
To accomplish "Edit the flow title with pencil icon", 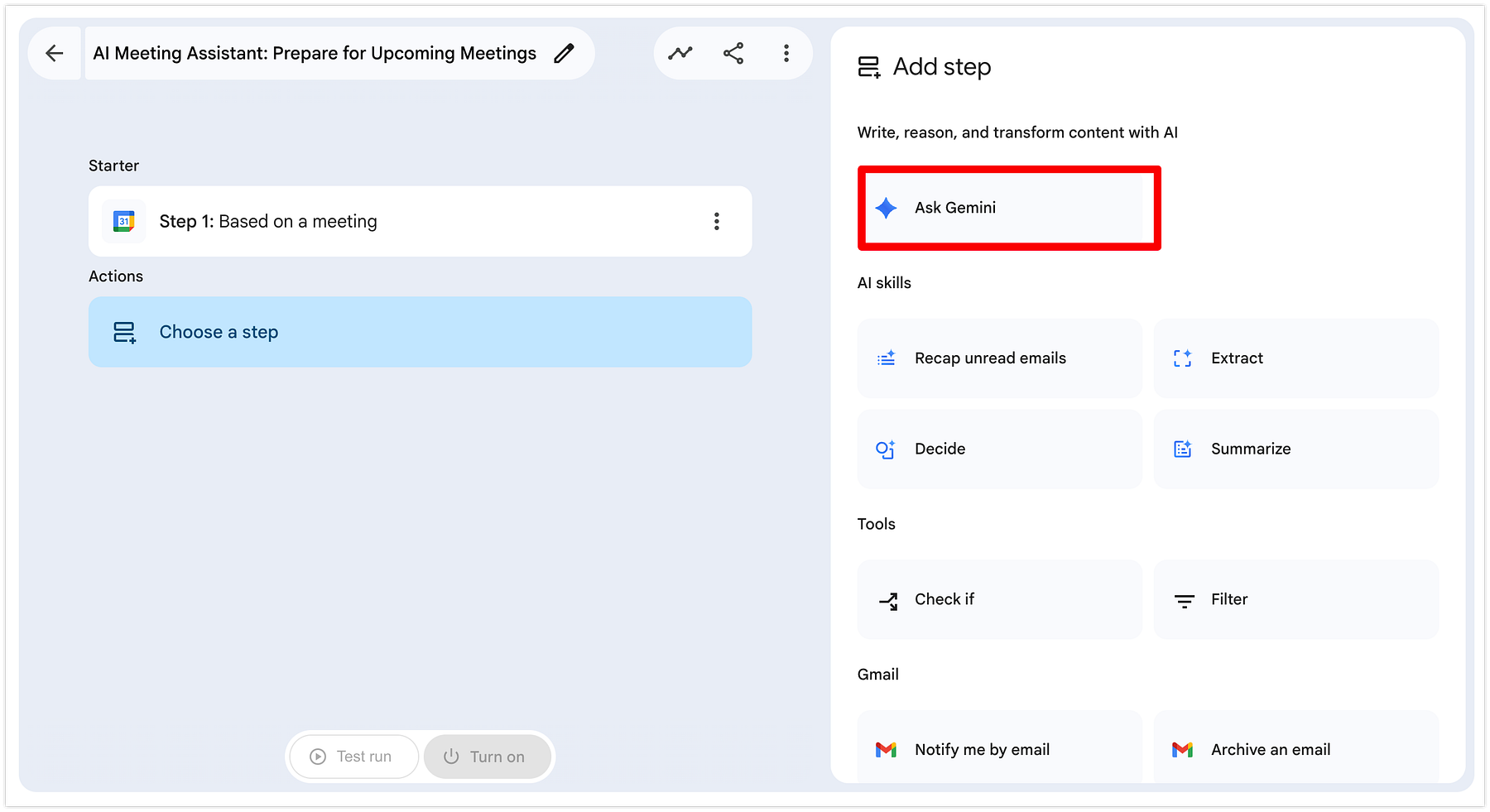I will point(564,54).
